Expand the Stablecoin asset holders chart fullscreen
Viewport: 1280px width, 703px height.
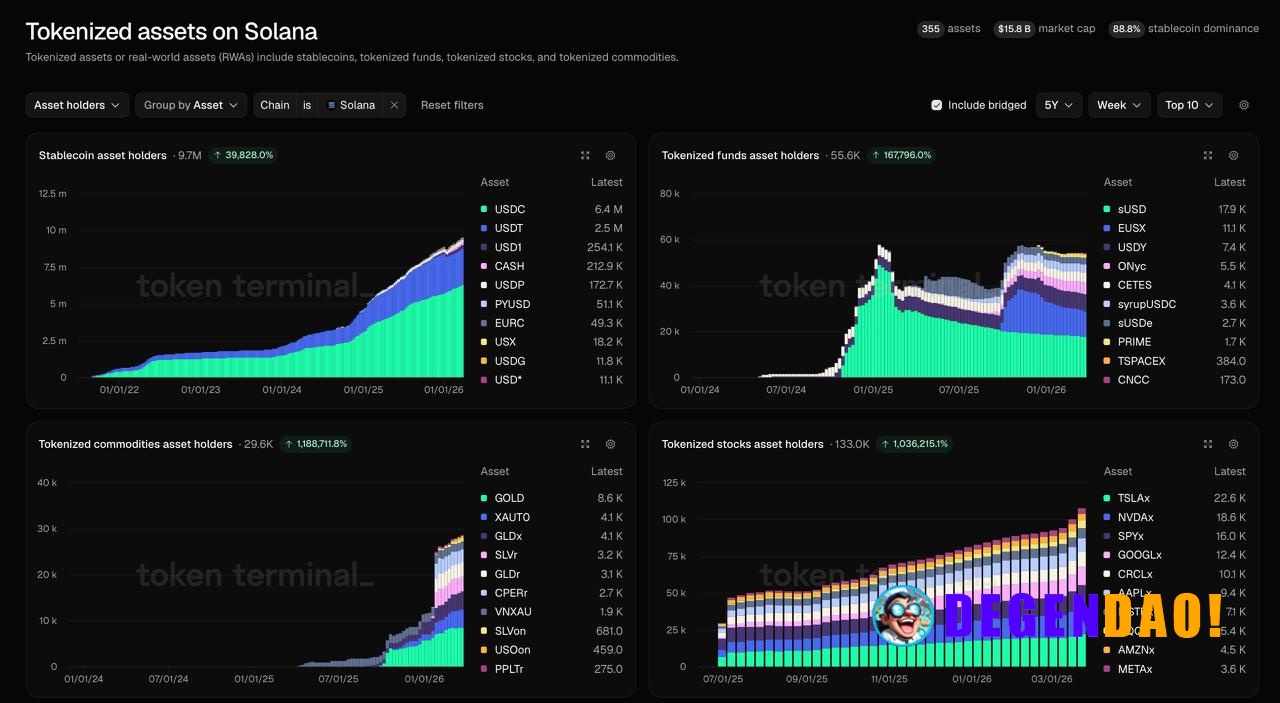(x=585, y=155)
